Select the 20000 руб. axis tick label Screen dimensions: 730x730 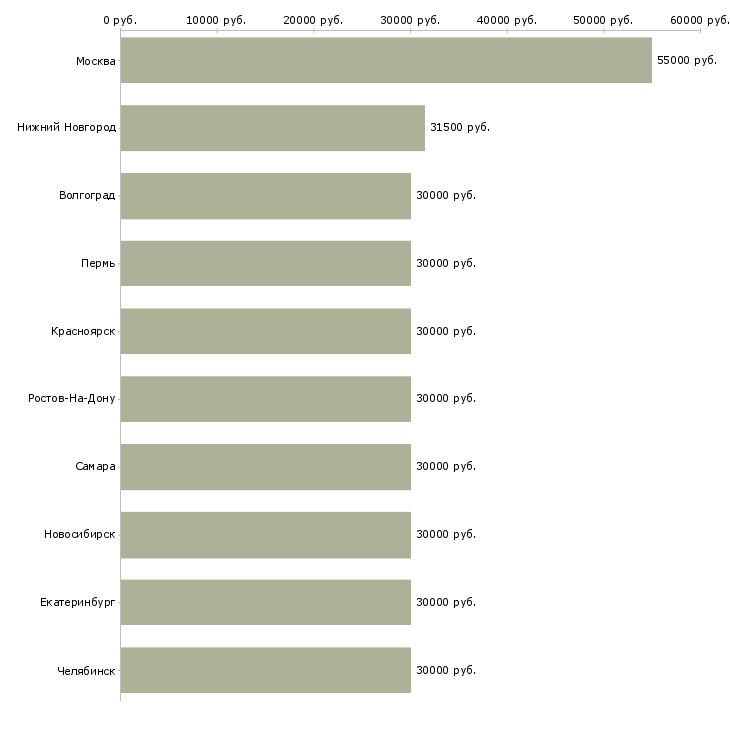pyautogui.click(x=313, y=20)
